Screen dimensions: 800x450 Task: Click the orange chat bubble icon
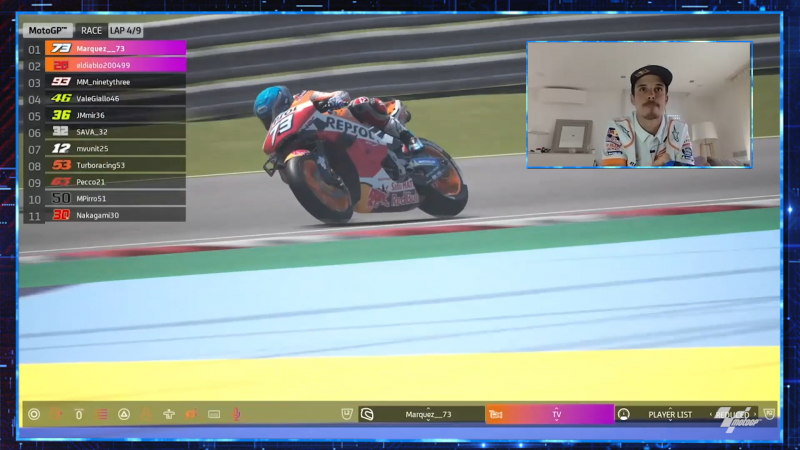click(x=191, y=414)
